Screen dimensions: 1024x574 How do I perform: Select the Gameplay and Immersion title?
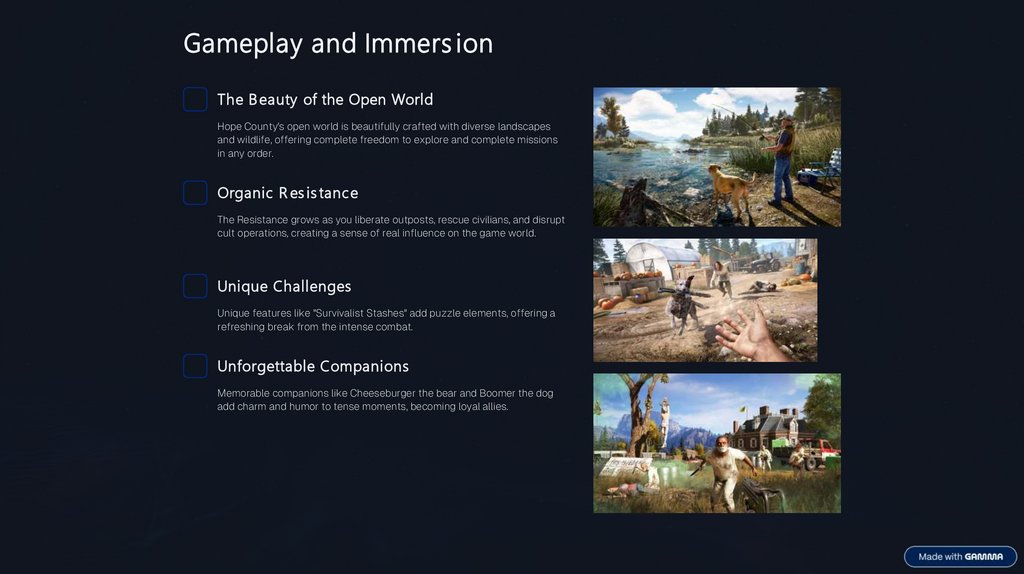click(x=338, y=44)
